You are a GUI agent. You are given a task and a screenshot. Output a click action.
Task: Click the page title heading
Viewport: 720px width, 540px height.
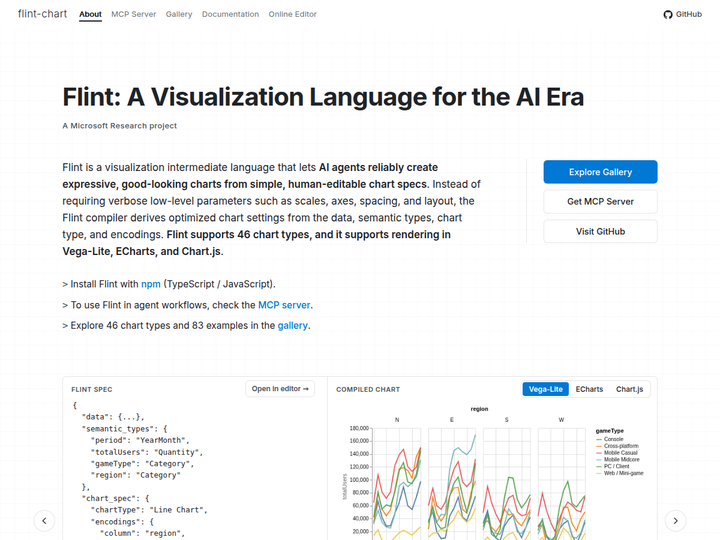coord(323,97)
